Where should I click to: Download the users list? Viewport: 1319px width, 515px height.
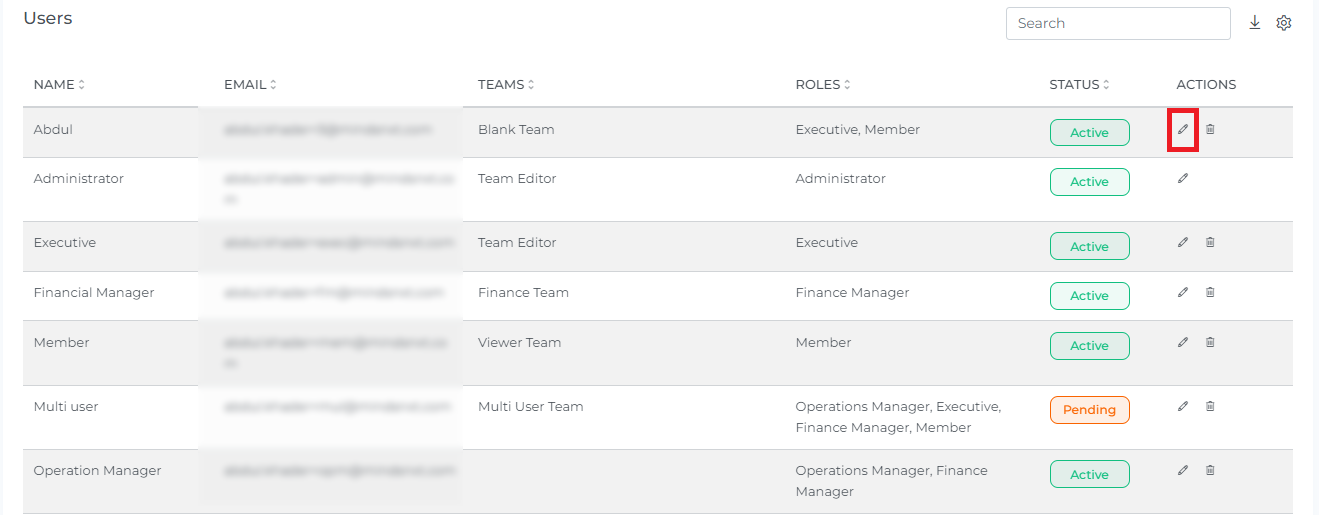tap(1255, 23)
